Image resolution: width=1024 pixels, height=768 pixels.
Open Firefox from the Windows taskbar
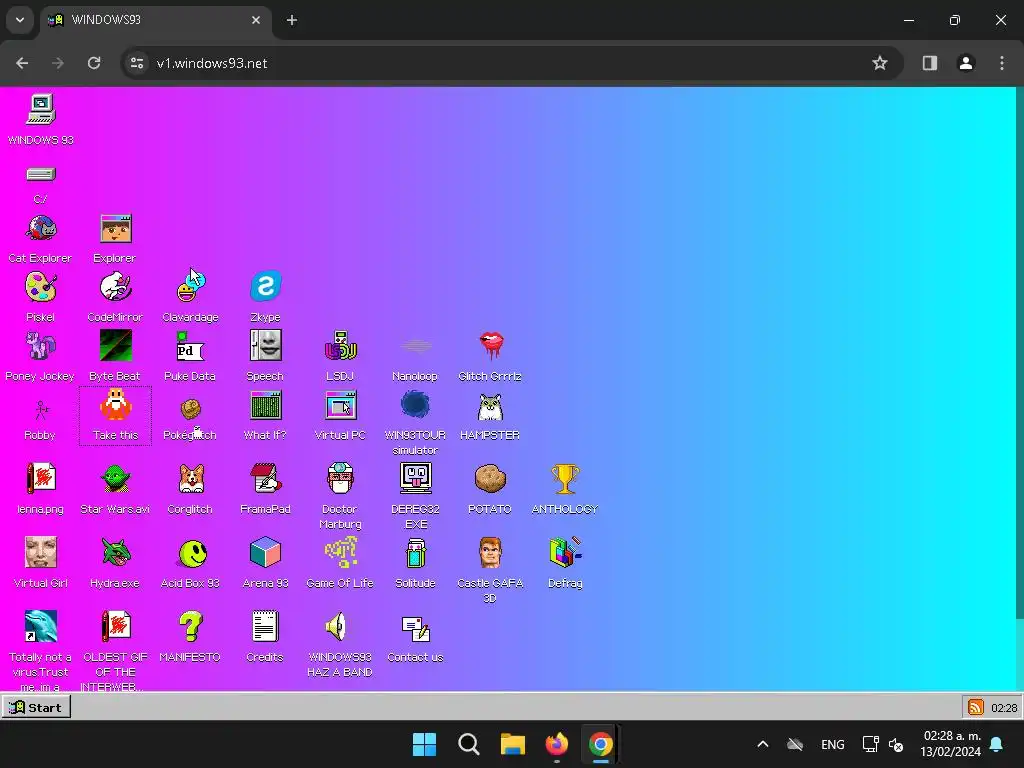tap(556, 744)
